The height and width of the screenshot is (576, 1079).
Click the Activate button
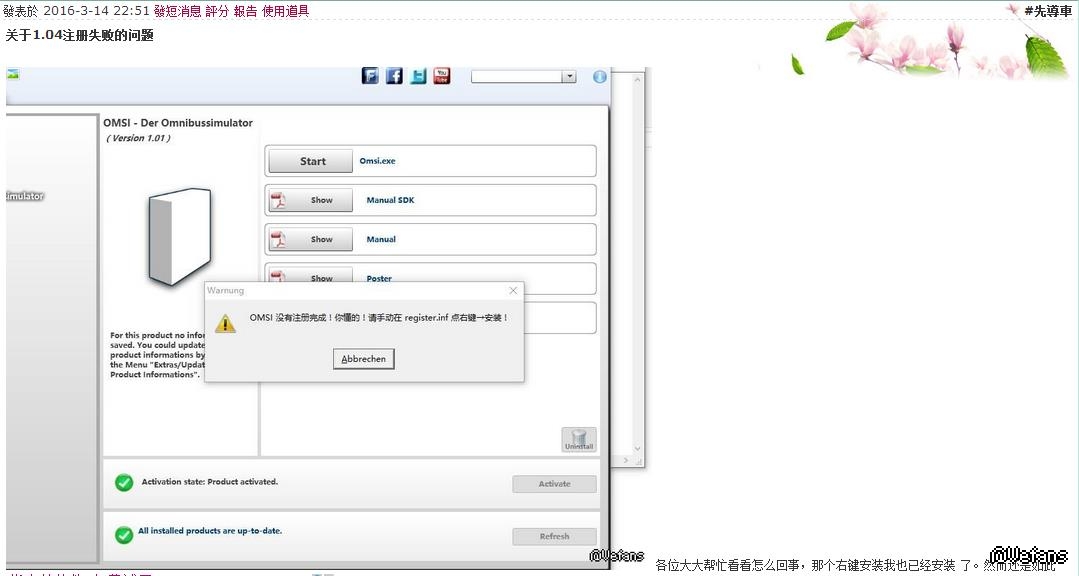coord(555,484)
